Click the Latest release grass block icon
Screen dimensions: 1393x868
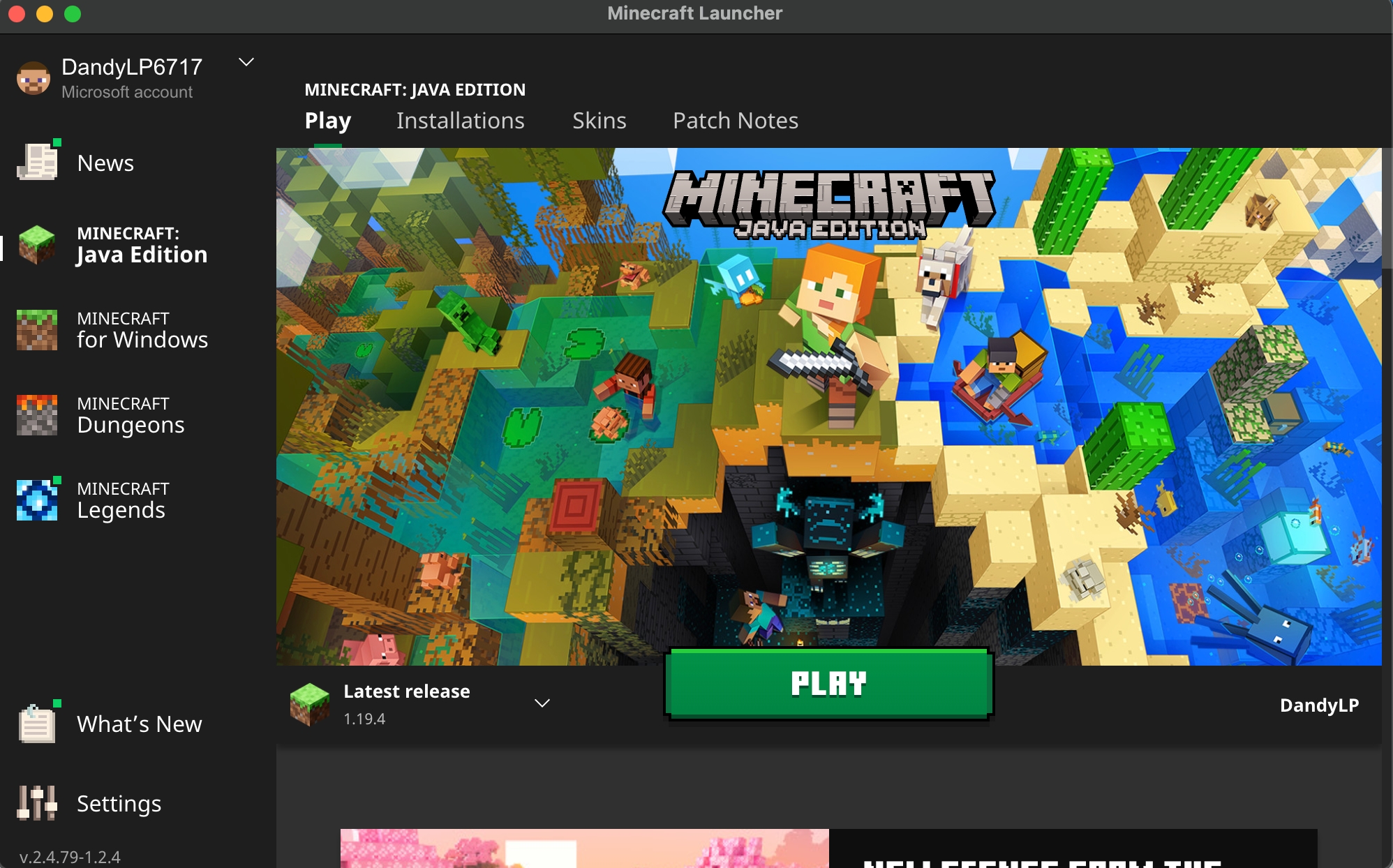coord(309,704)
